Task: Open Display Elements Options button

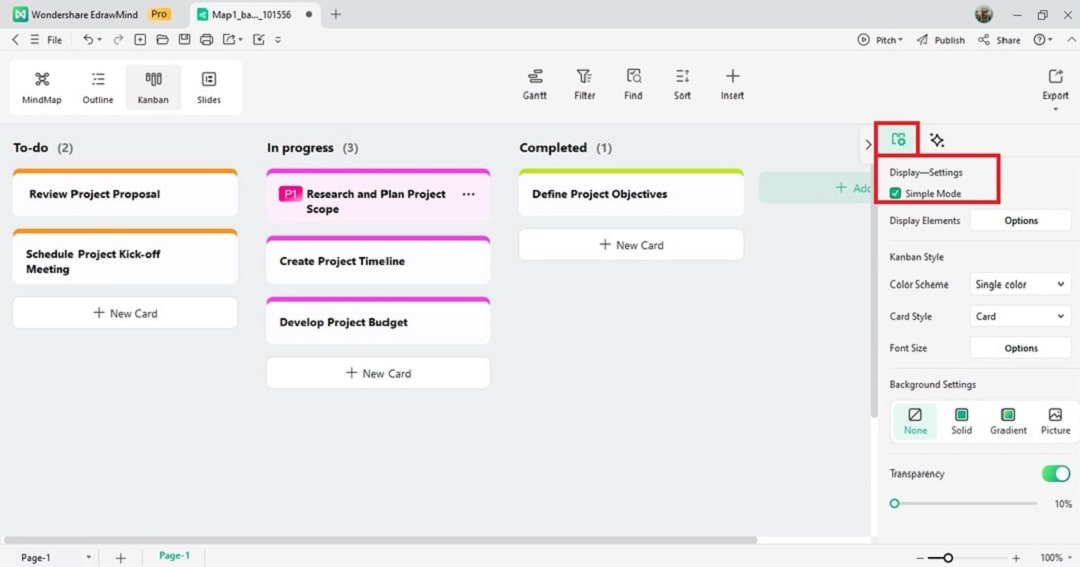Action: point(1020,220)
